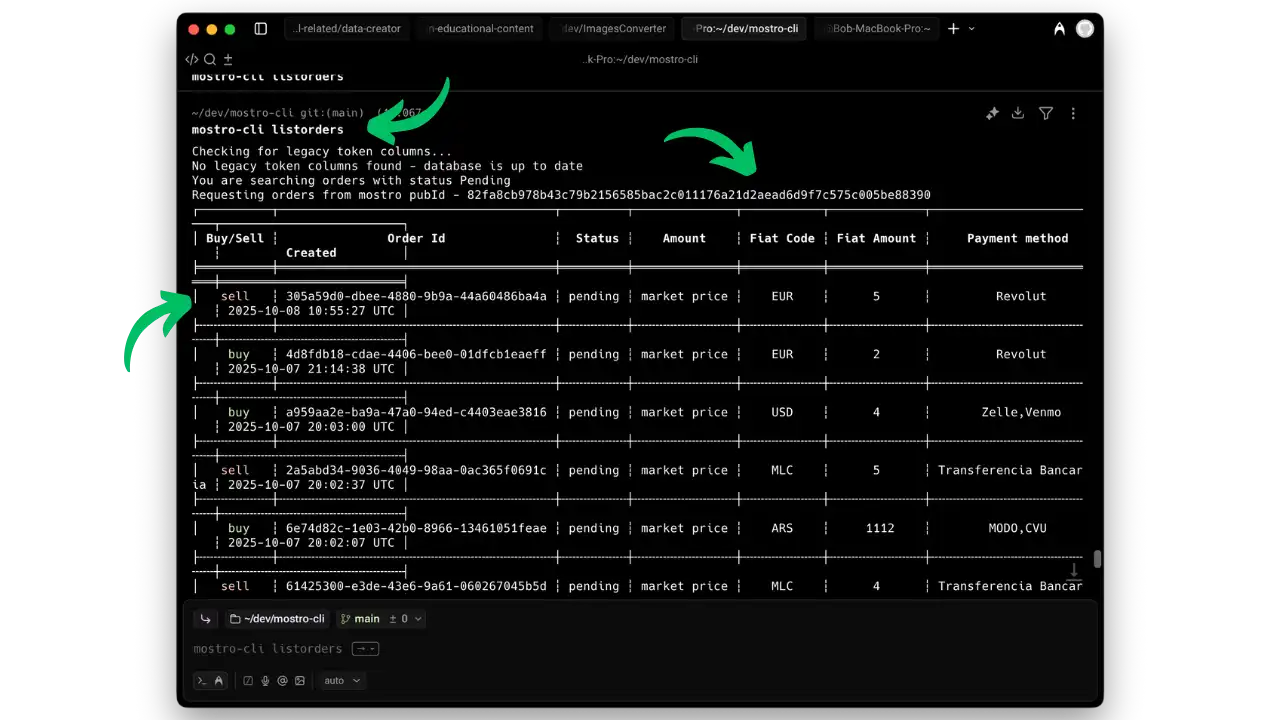
Task: Toggle the sidebar panel icon
Action: [x=261, y=29]
